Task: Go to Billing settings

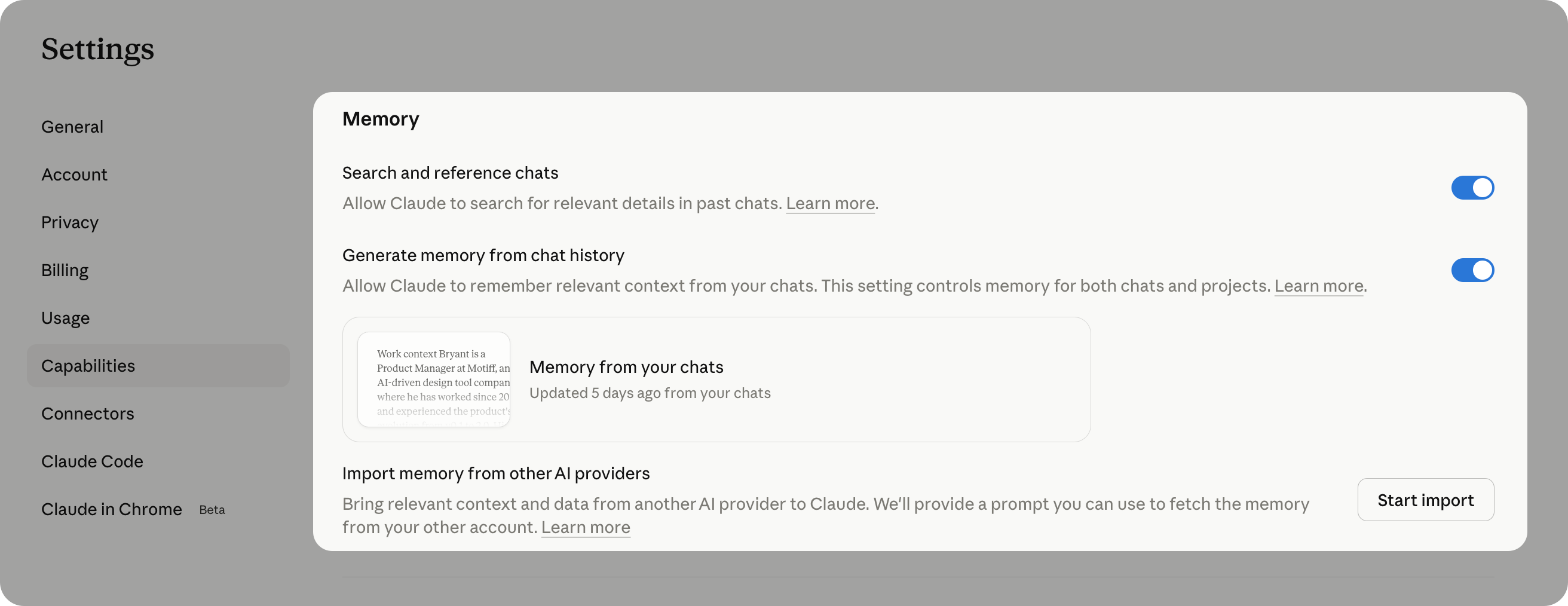Action: pos(65,270)
